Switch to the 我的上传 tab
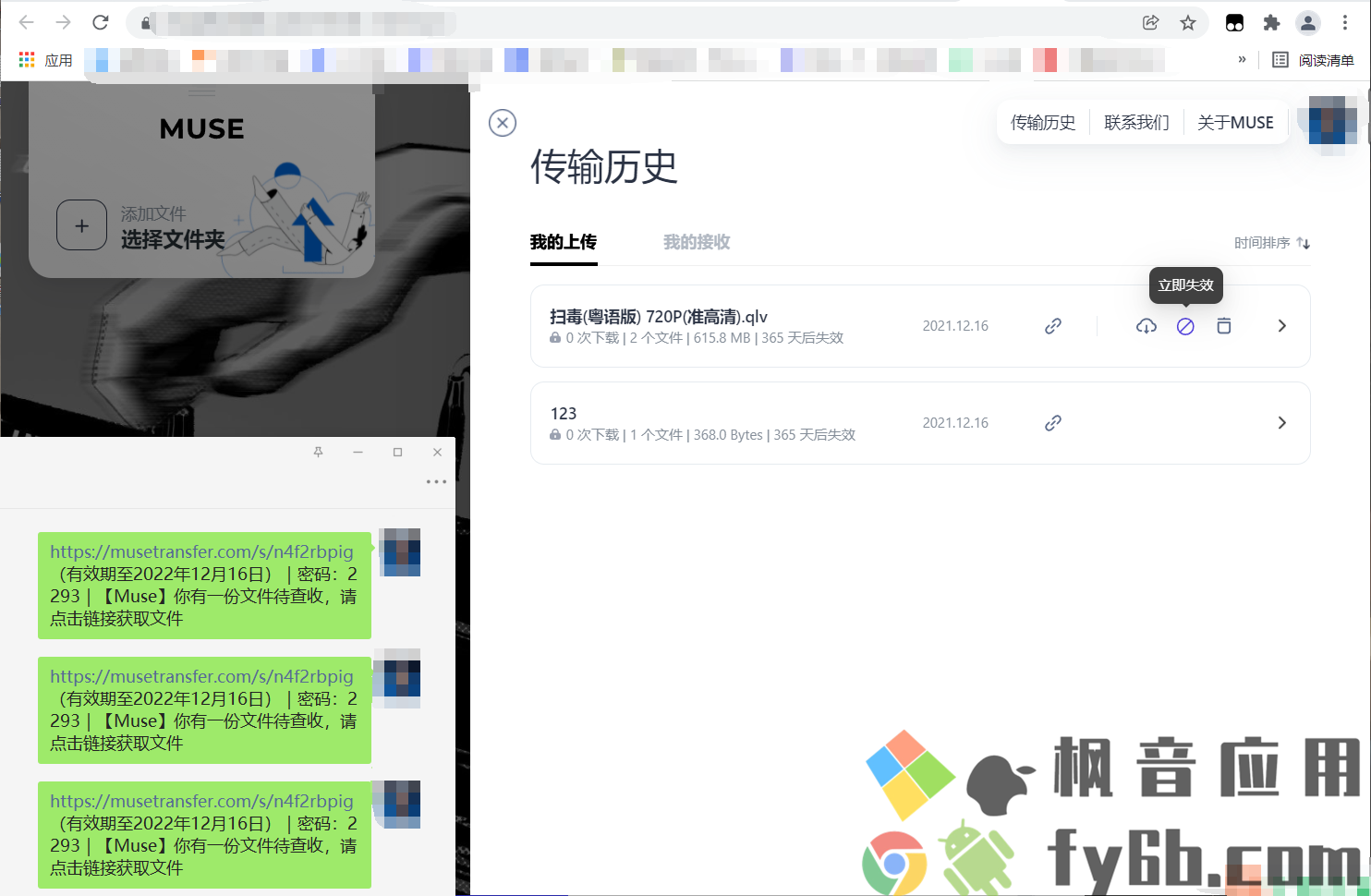Screen dimensions: 1371x896 point(564,242)
